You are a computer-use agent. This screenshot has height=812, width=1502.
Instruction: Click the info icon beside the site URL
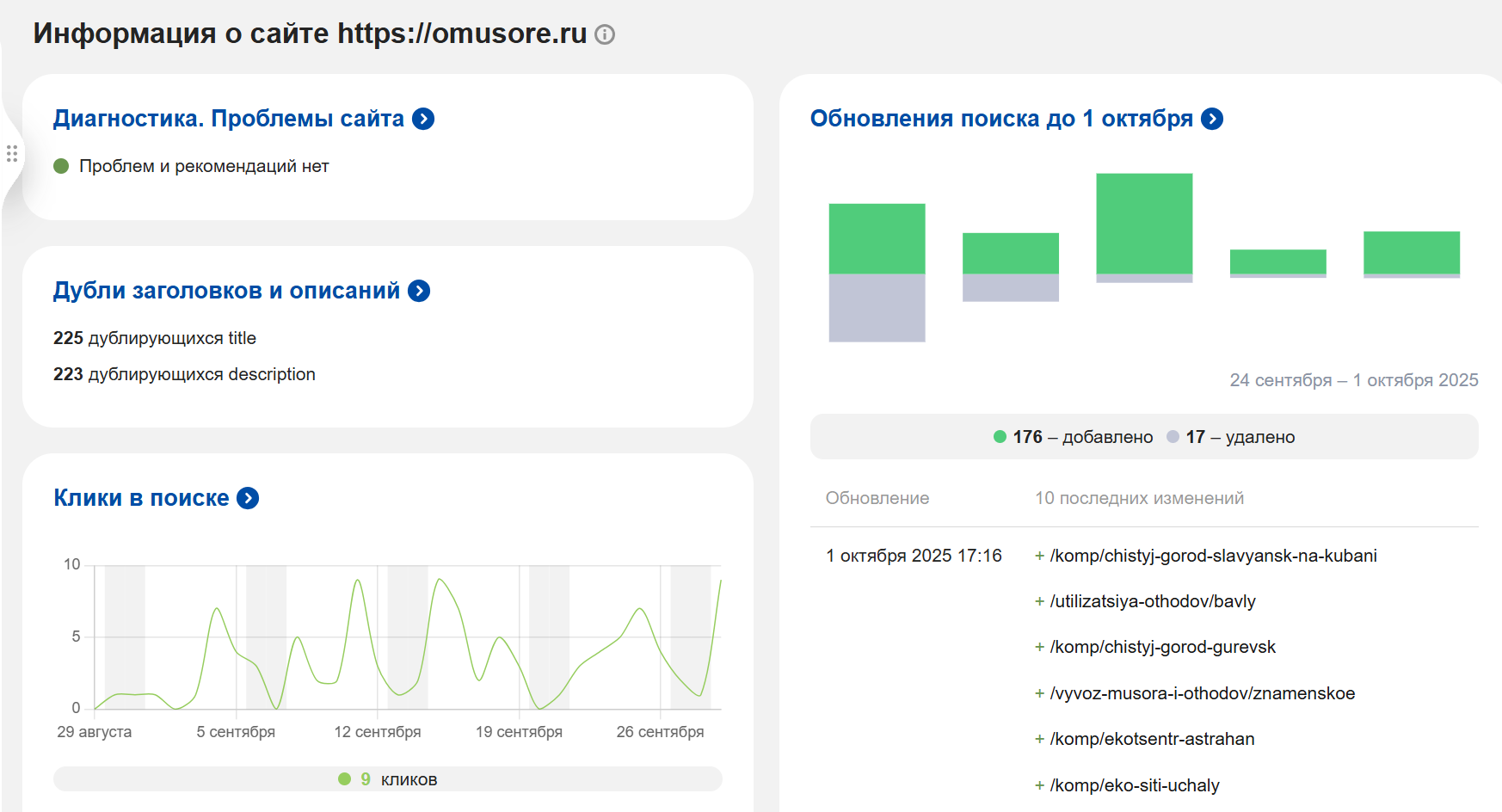tap(605, 34)
